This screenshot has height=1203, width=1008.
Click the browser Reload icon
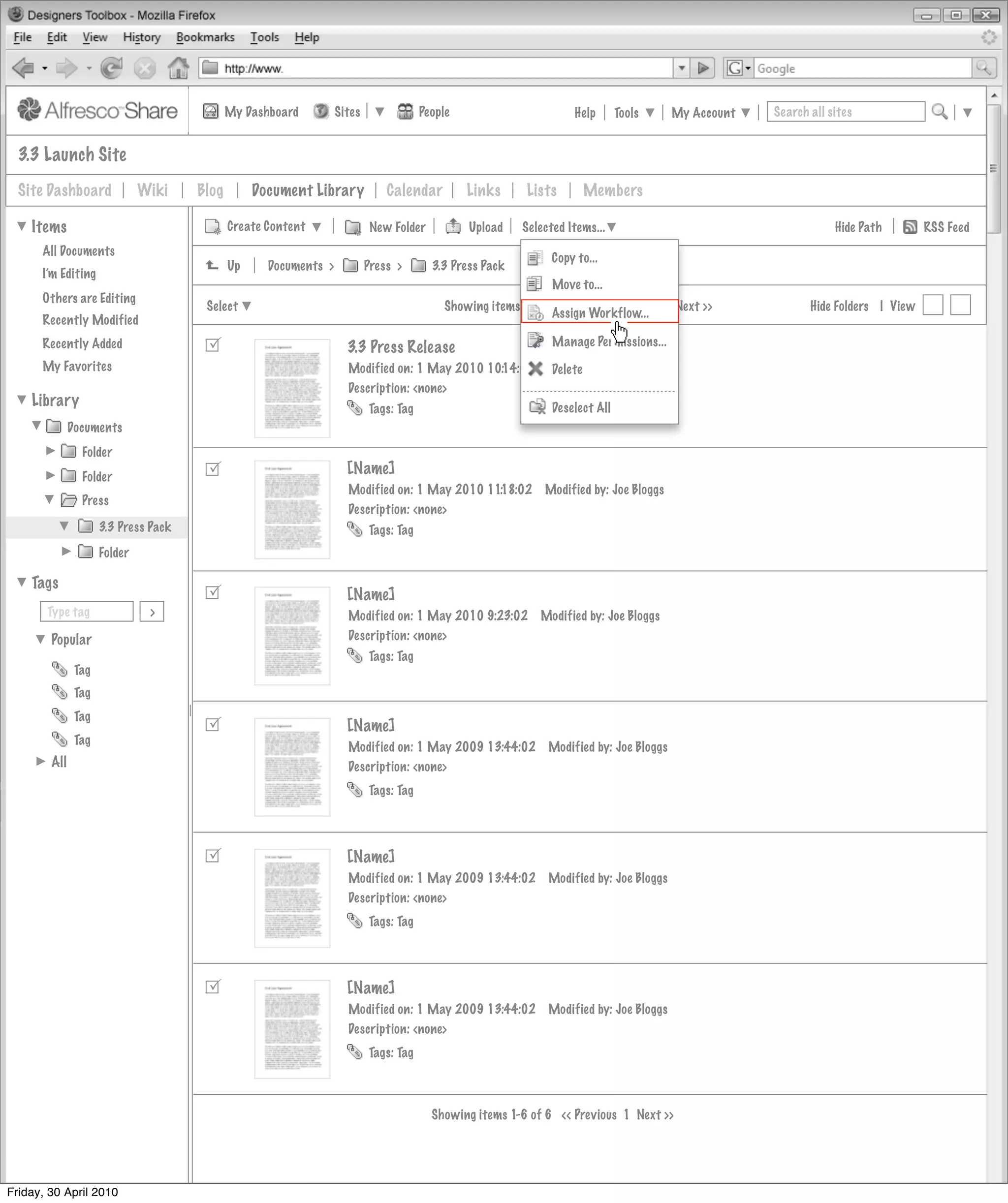click(112, 68)
